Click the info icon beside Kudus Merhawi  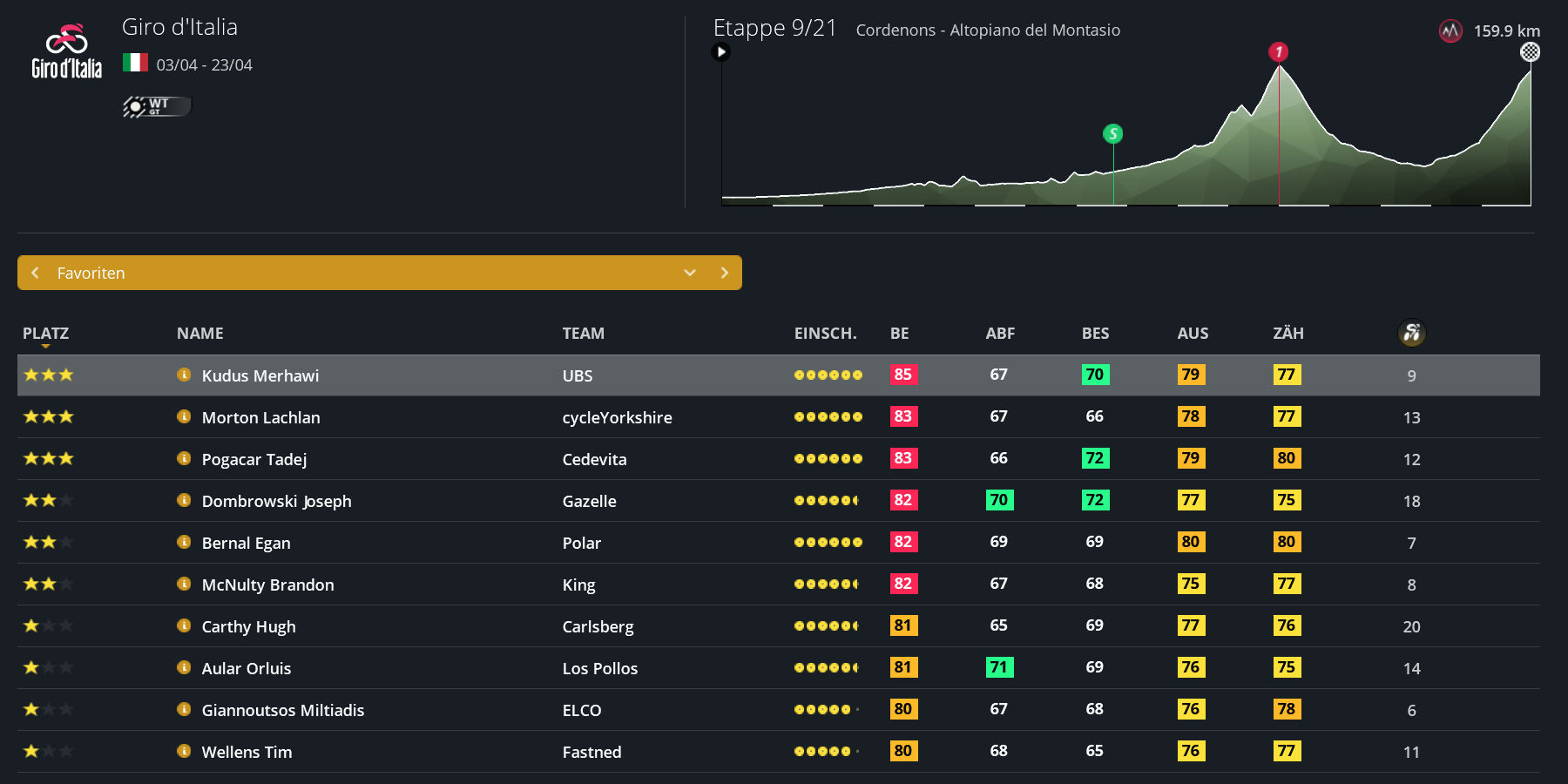point(184,375)
